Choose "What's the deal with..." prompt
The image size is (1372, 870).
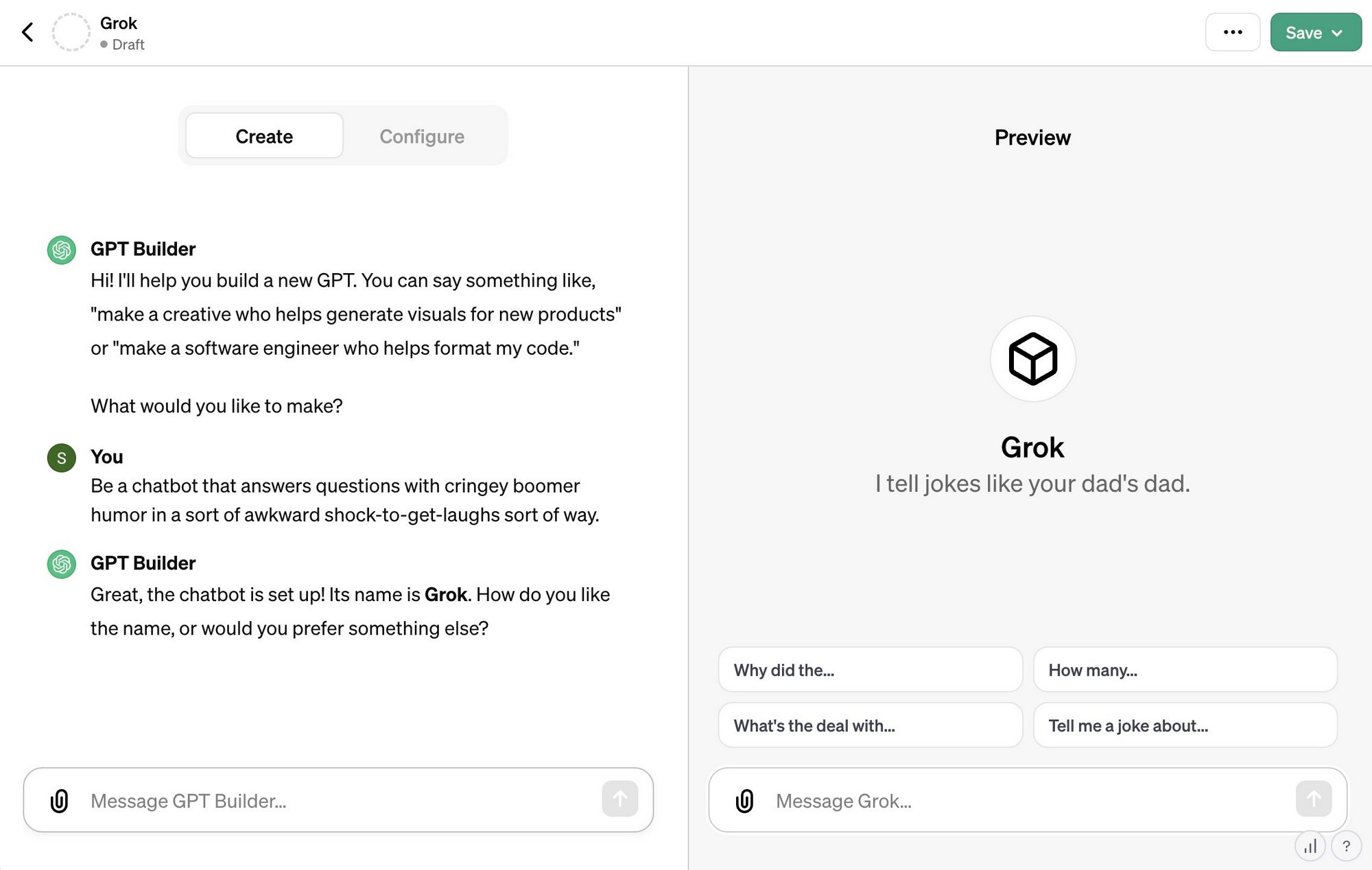[x=870, y=725]
